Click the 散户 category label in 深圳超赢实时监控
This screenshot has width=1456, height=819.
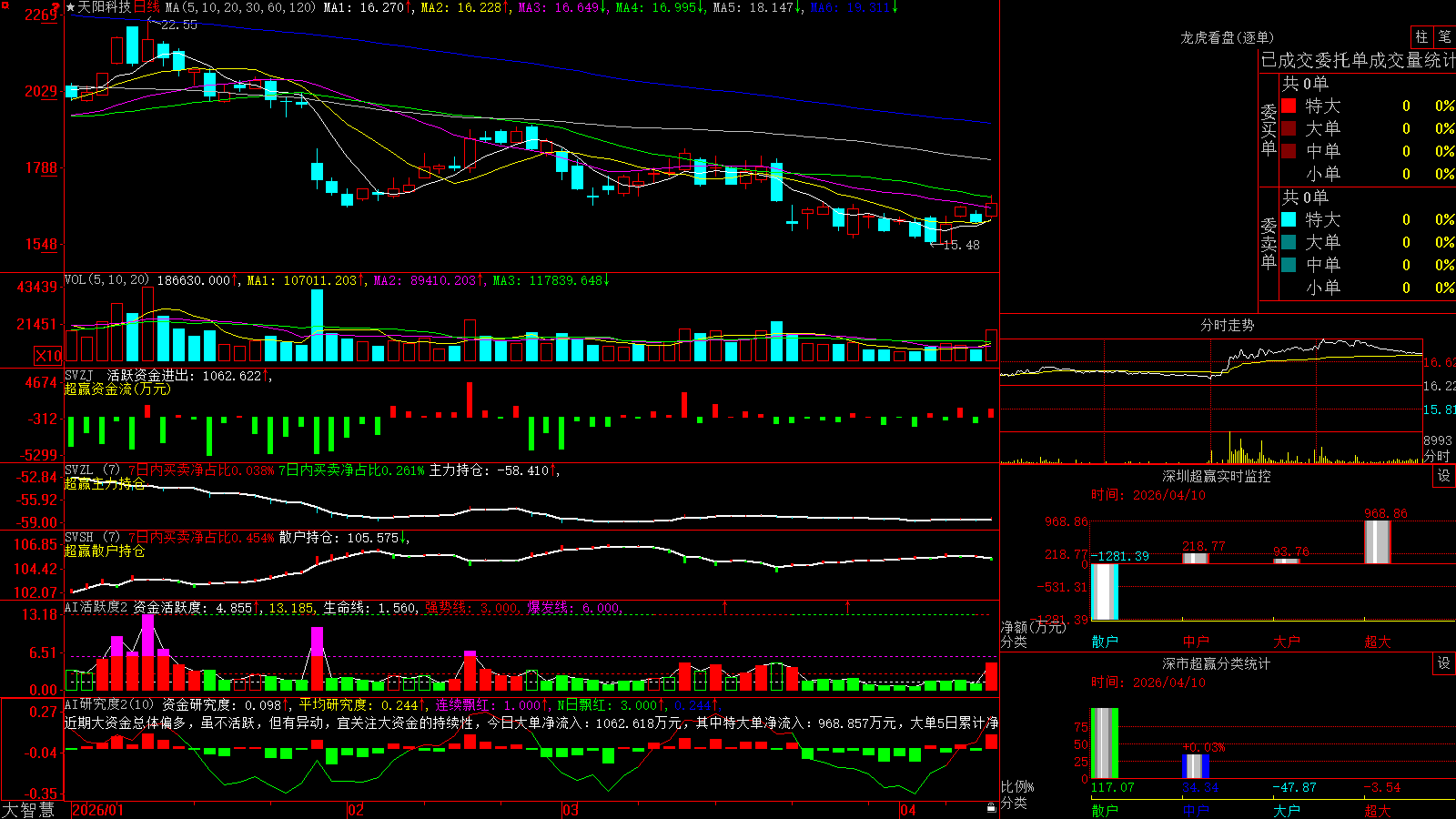click(x=1105, y=642)
